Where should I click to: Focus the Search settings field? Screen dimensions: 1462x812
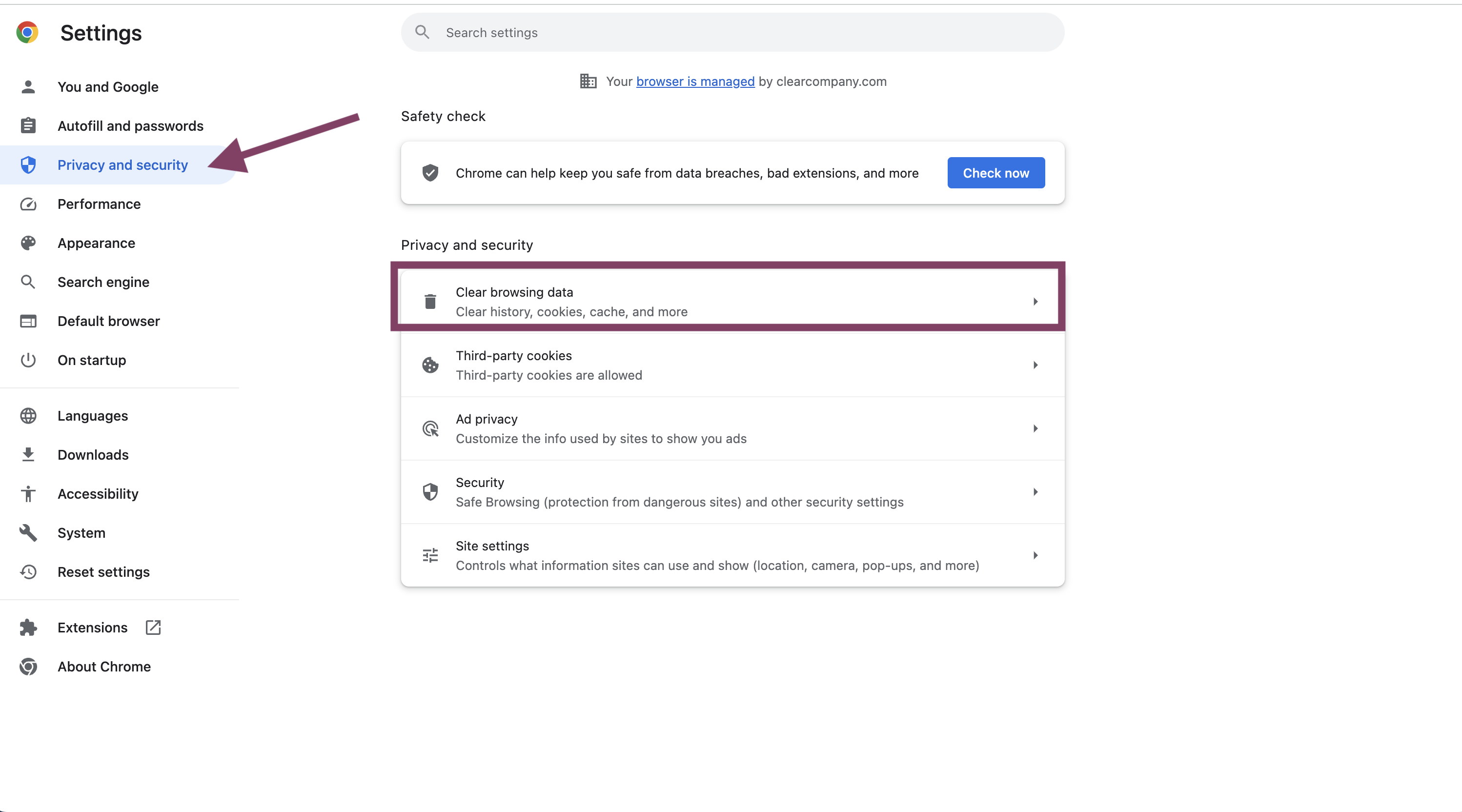732,32
